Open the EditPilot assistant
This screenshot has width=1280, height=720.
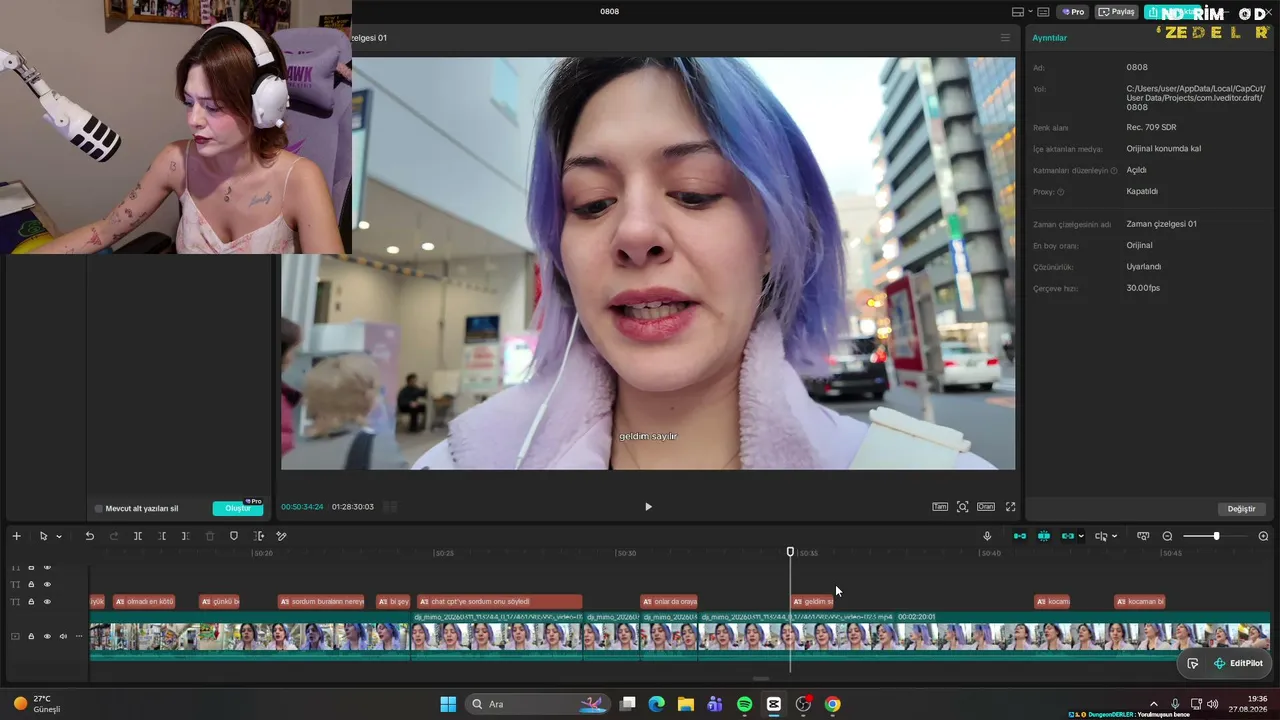[x=1238, y=663]
